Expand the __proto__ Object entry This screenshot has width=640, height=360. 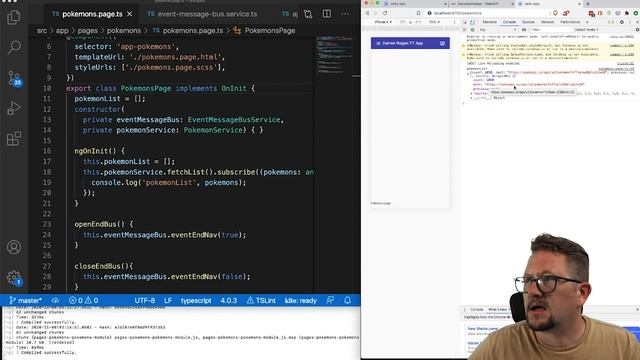point(471,98)
